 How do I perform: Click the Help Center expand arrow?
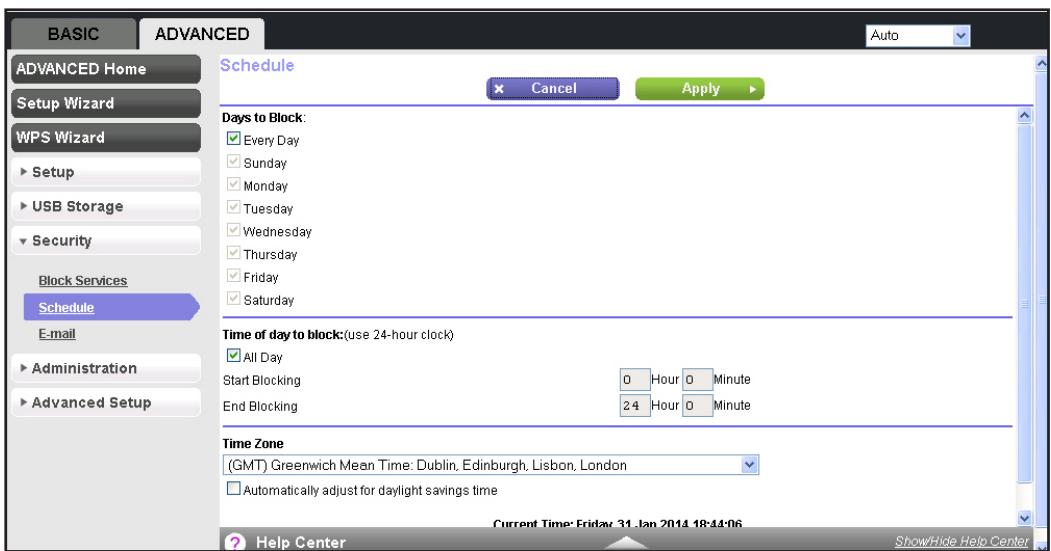click(x=625, y=542)
